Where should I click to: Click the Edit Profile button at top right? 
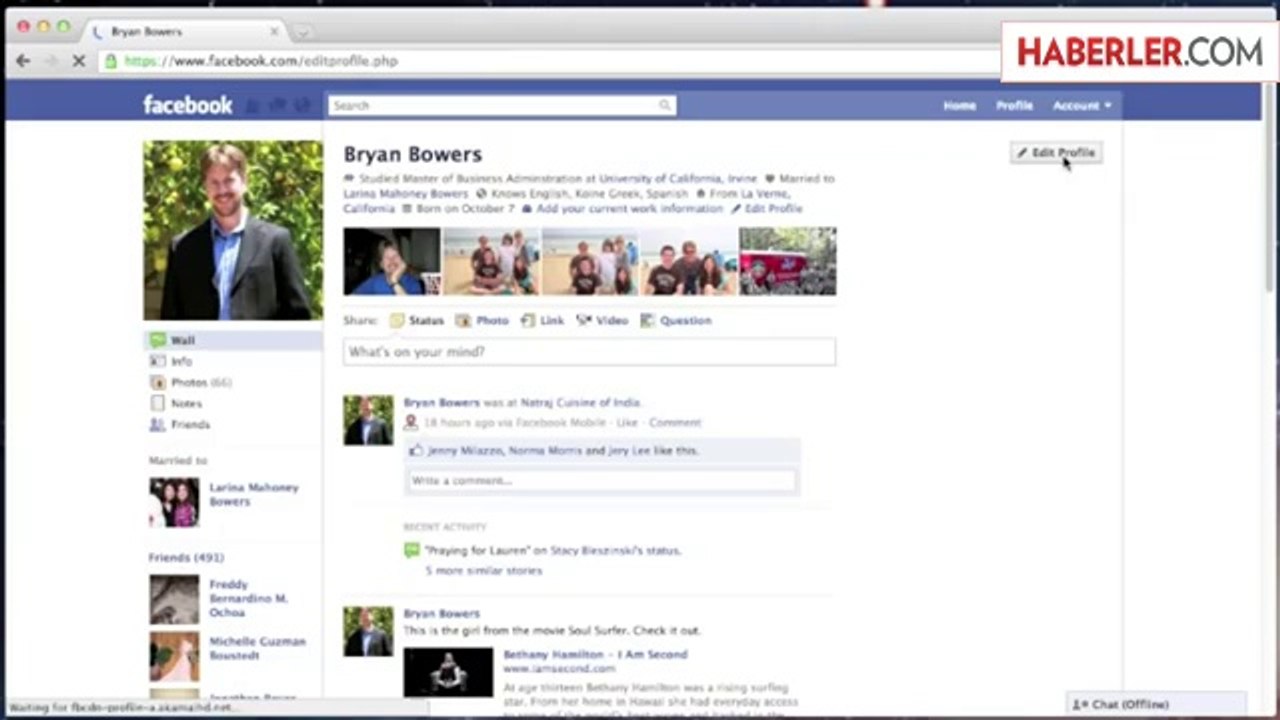[1056, 153]
